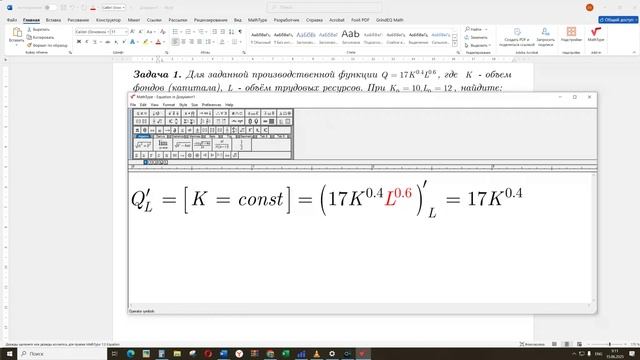Open Word icon in the taskbar

[224, 353]
